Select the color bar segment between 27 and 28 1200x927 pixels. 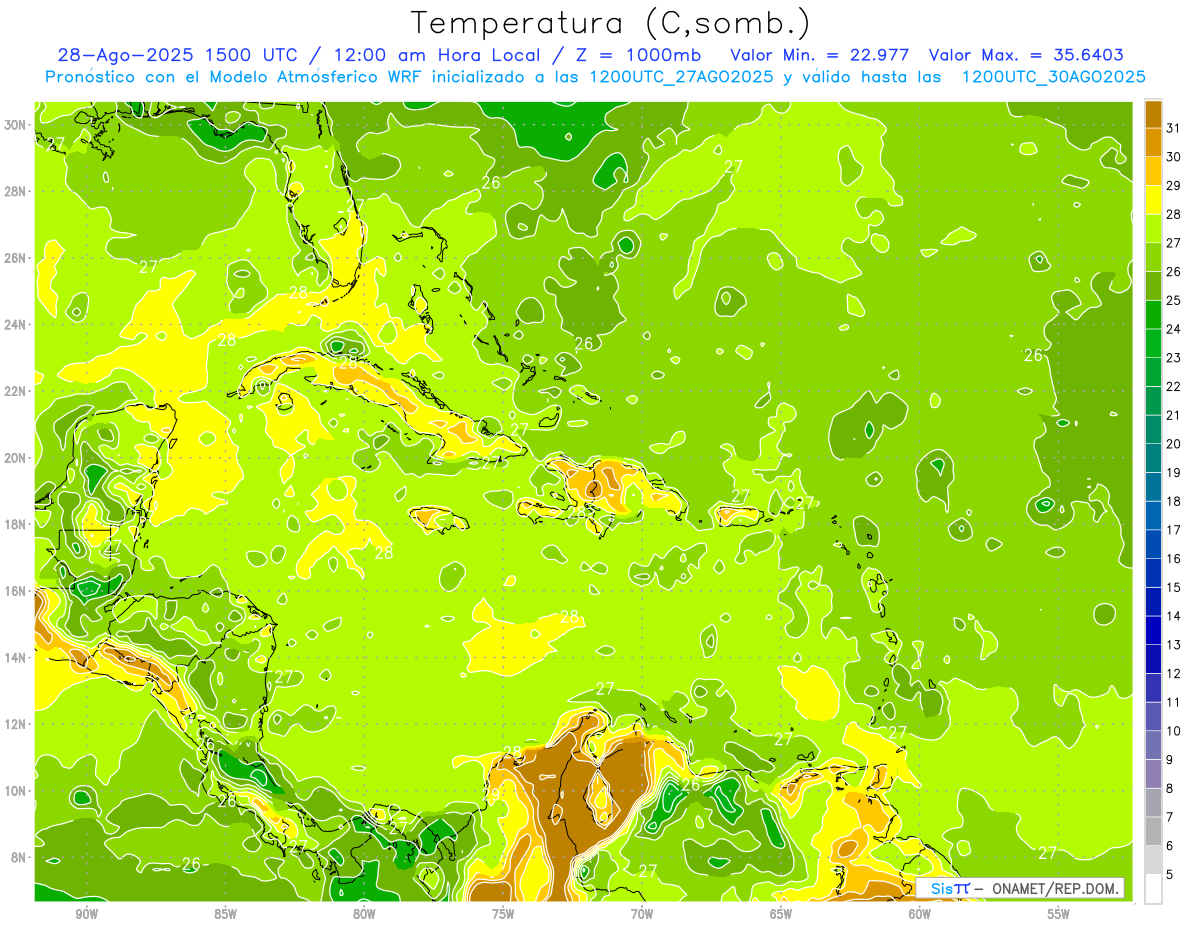click(1153, 228)
